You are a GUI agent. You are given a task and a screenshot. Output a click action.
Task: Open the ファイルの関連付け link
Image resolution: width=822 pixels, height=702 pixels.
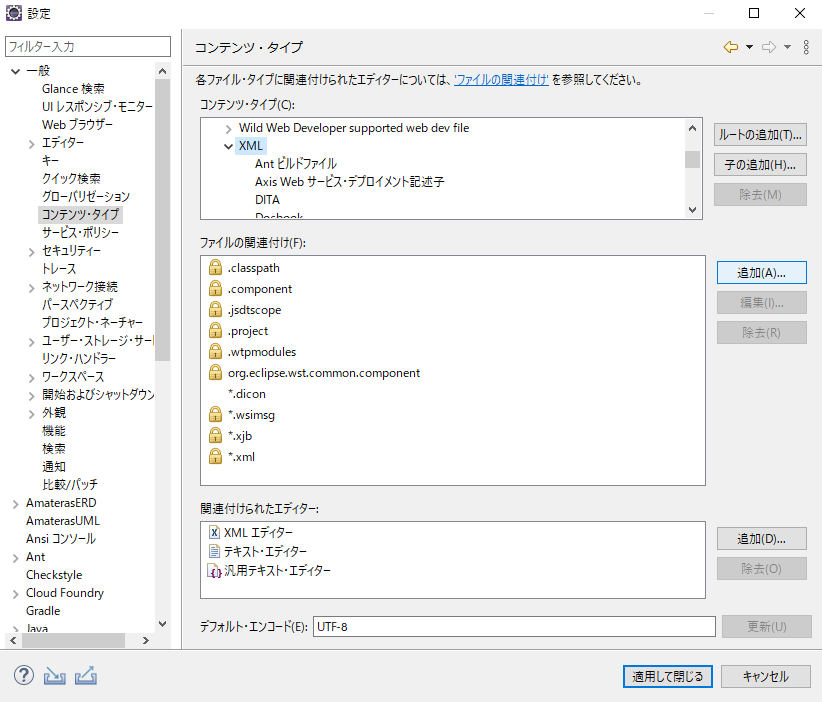tap(501, 80)
